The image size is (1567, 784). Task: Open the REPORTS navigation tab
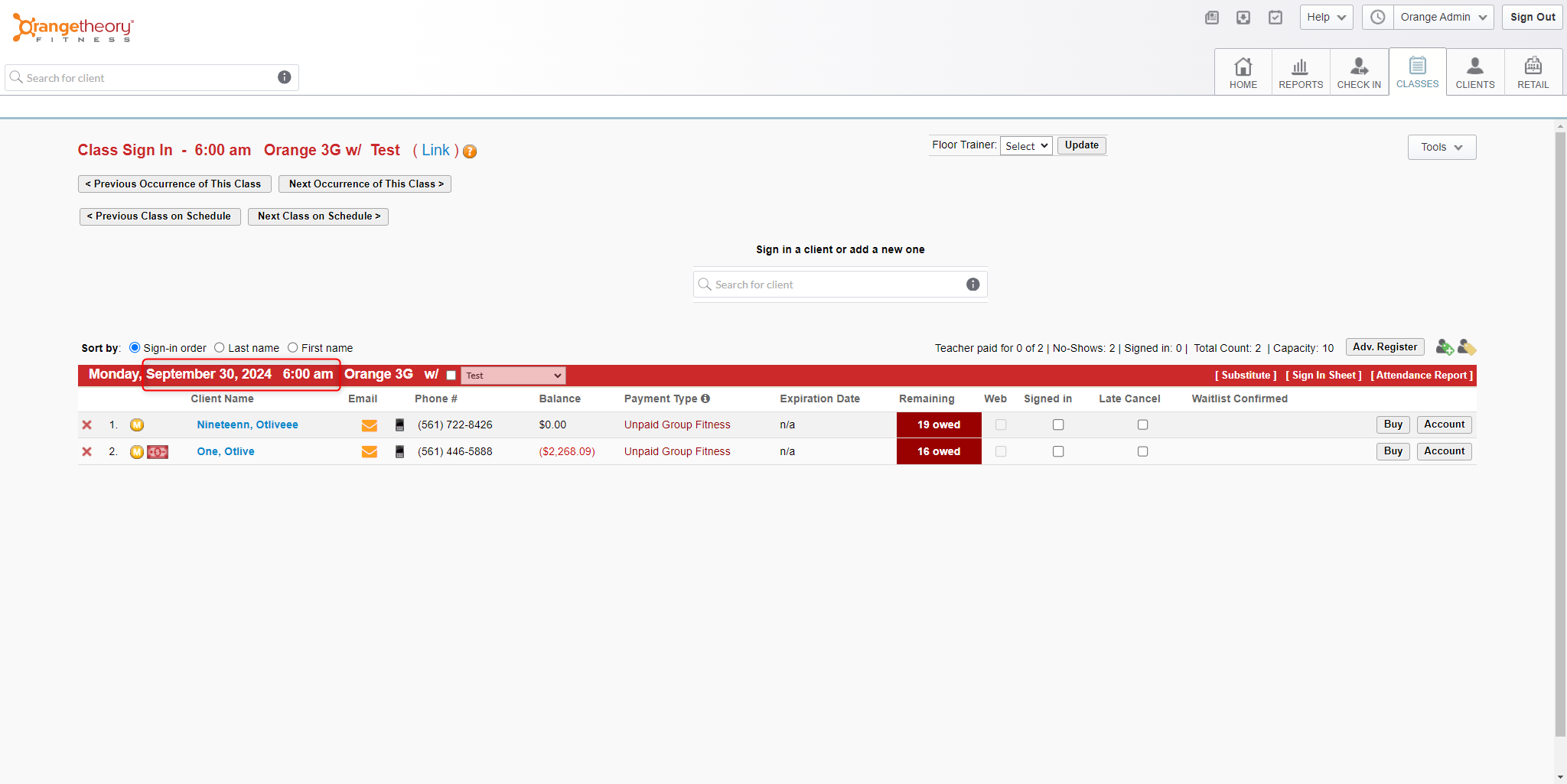pos(1301,73)
